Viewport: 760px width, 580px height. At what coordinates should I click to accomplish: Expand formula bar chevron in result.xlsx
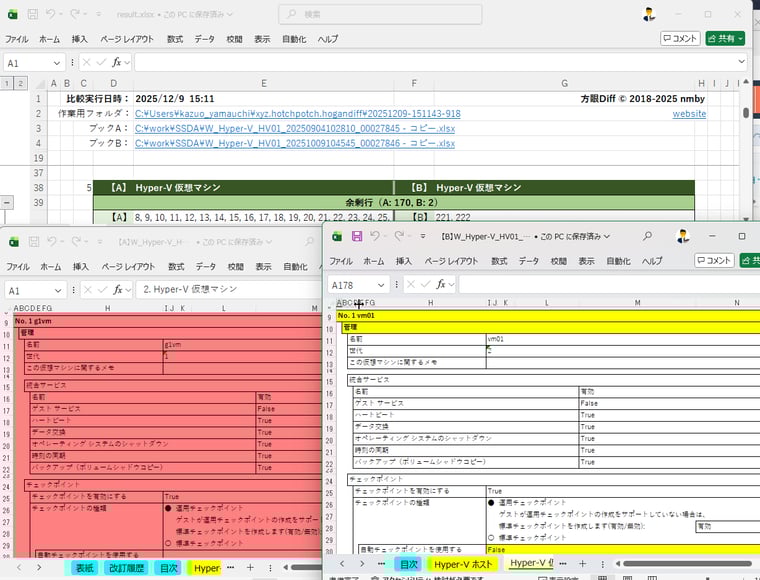[742, 62]
